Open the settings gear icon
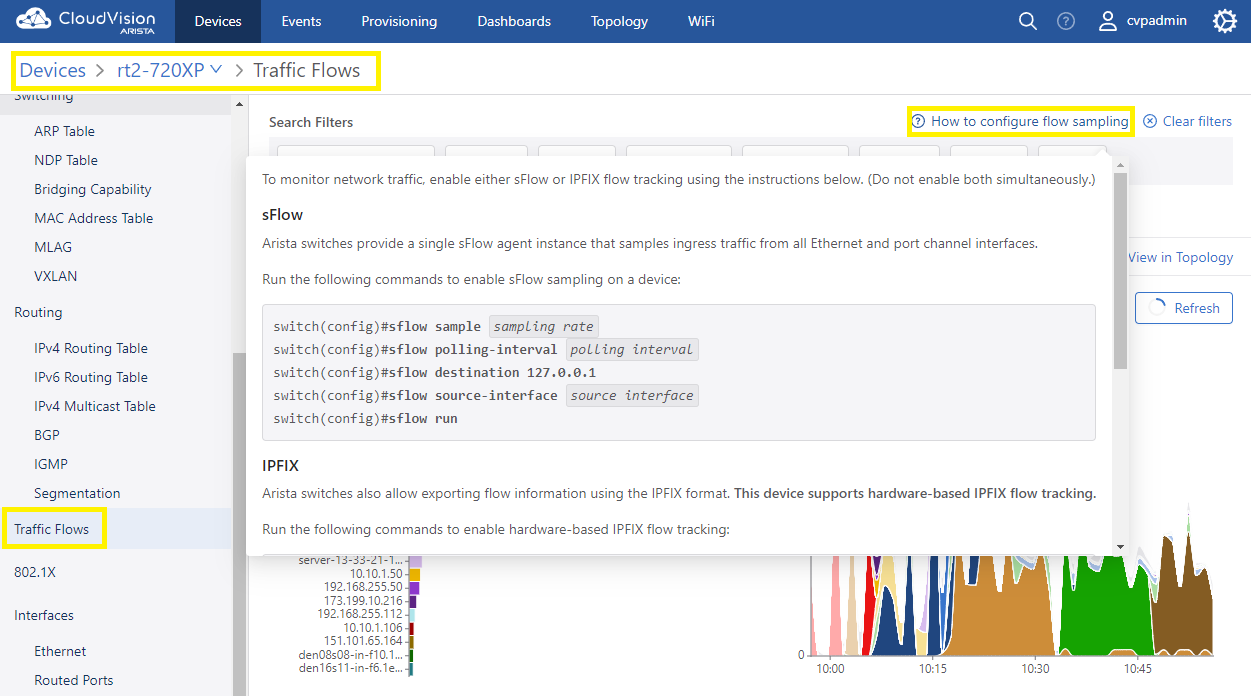Image resolution: width=1251 pixels, height=696 pixels. 1224,21
